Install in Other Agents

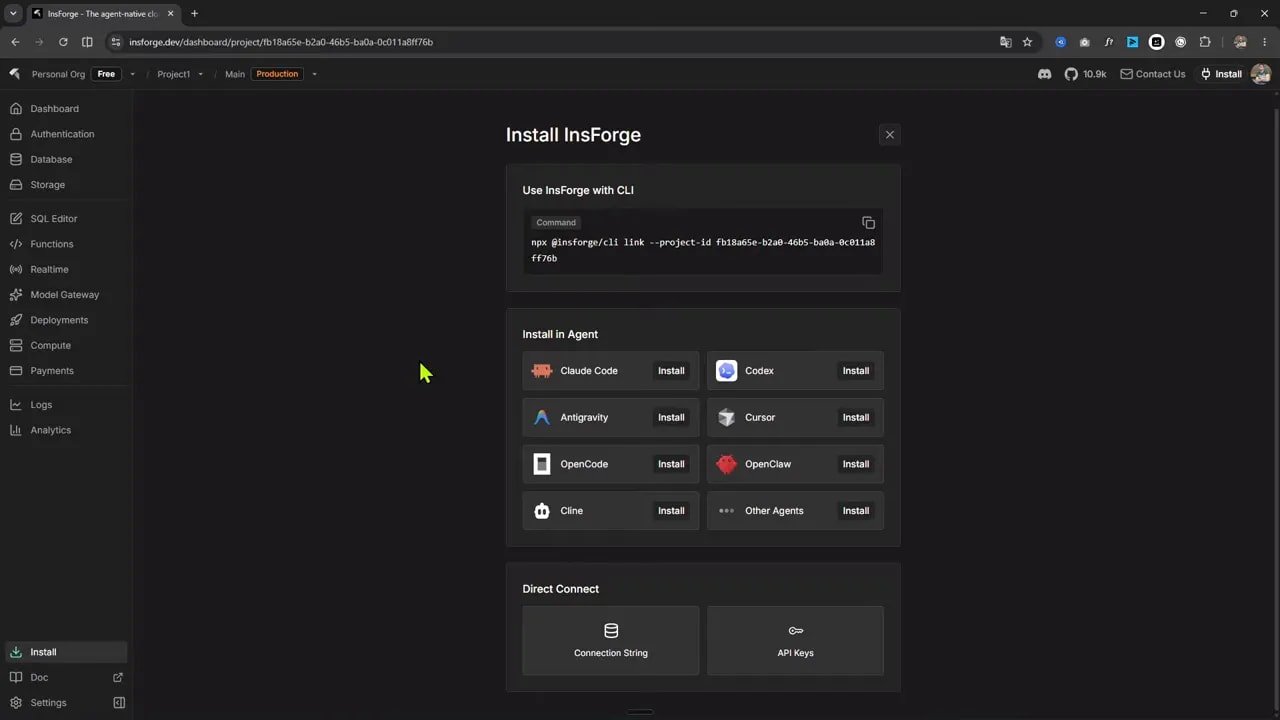pos(856,511)
